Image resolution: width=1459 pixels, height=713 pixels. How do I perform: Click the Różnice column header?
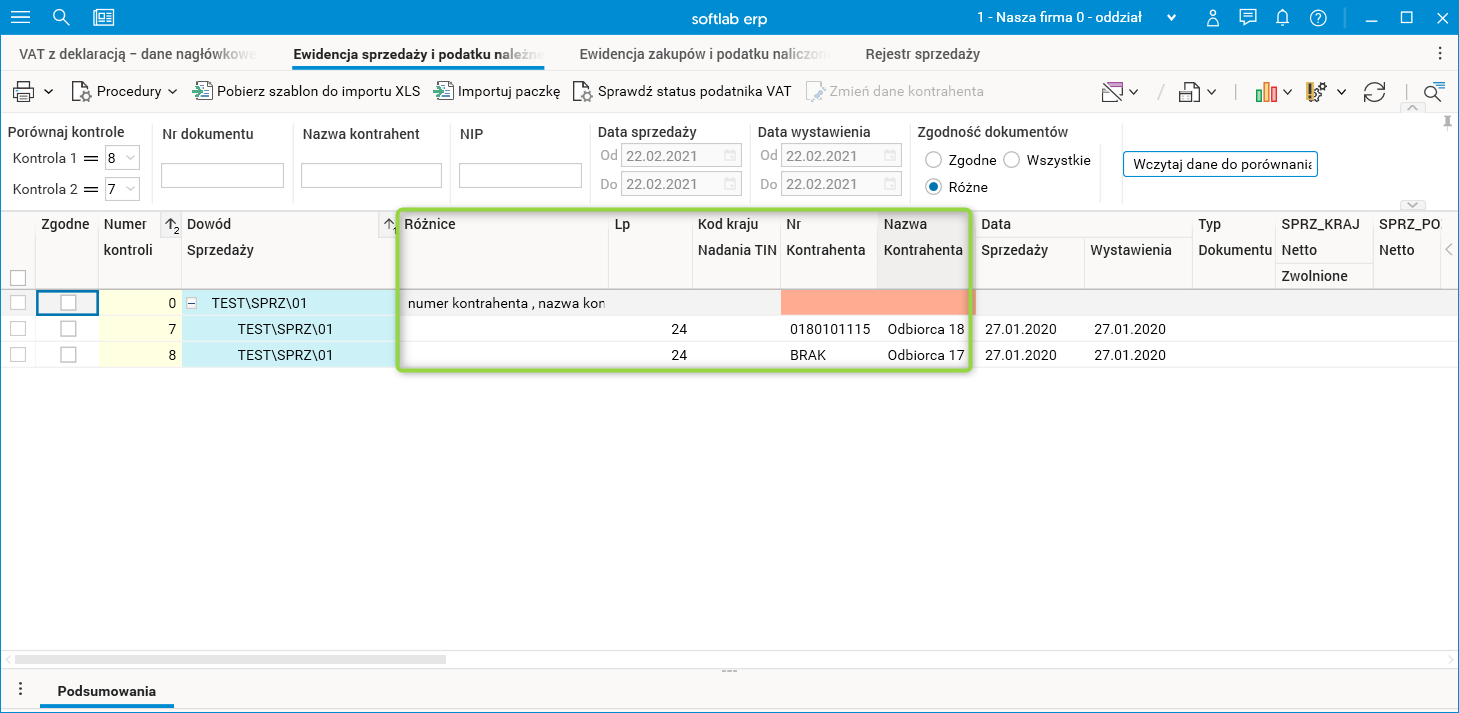point(503,250)
